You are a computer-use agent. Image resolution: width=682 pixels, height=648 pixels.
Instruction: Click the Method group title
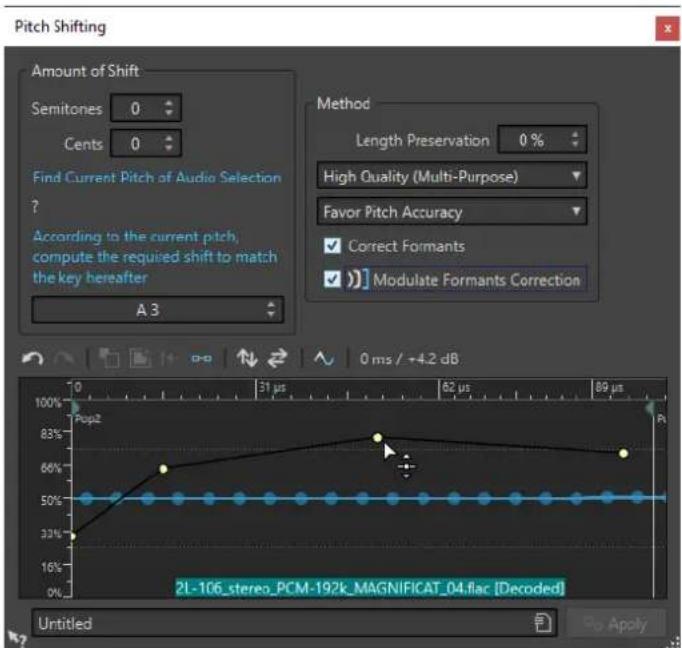click(x=344, y=104)
